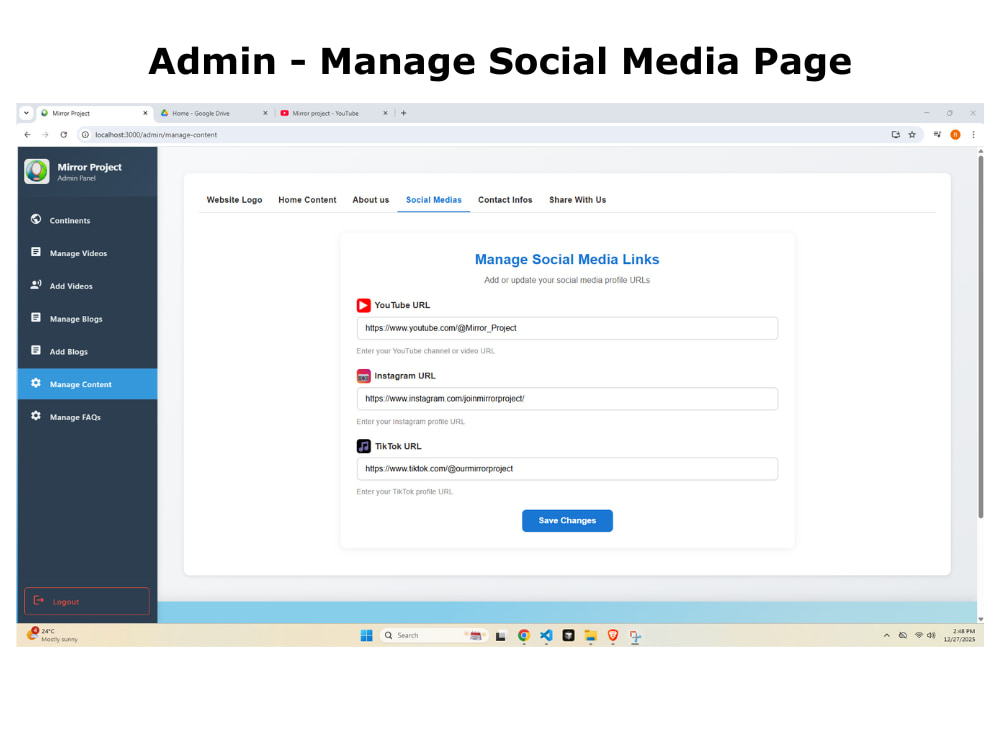Click the page vertical scrollbar

(981, 337)
